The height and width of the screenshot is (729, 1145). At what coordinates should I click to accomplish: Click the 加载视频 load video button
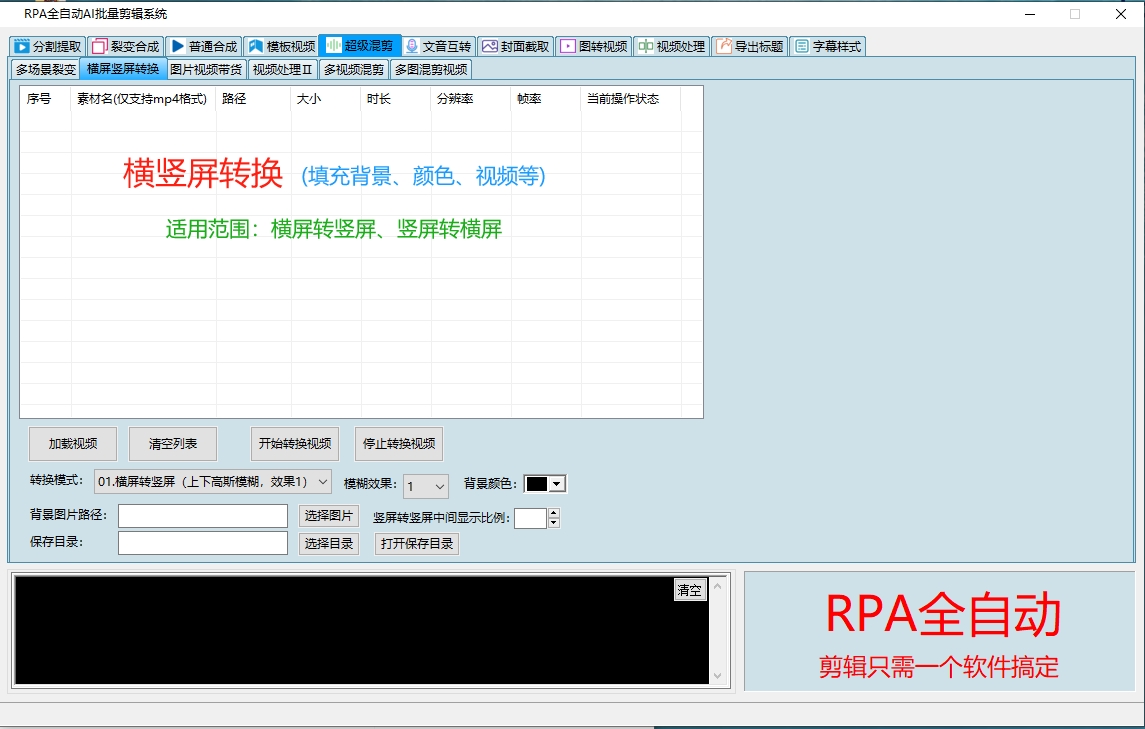coord(71,443)
